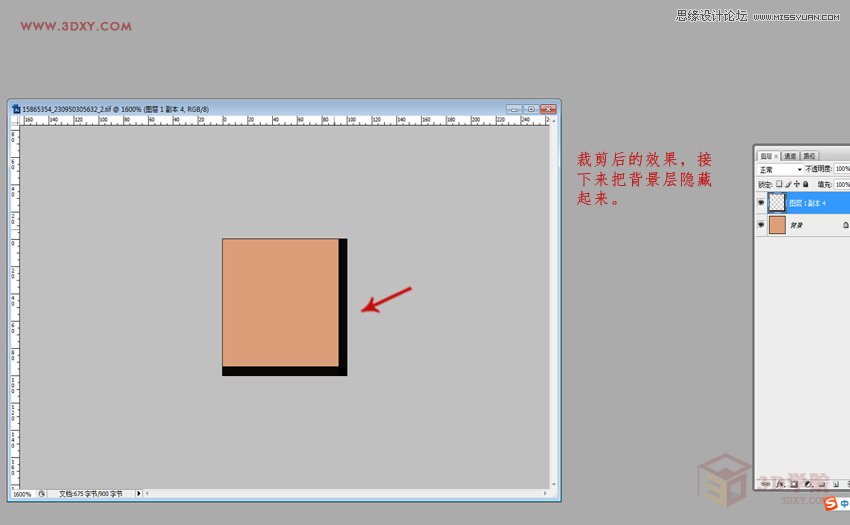Click the 1600% zoom field in status bar

coord(23,494)
